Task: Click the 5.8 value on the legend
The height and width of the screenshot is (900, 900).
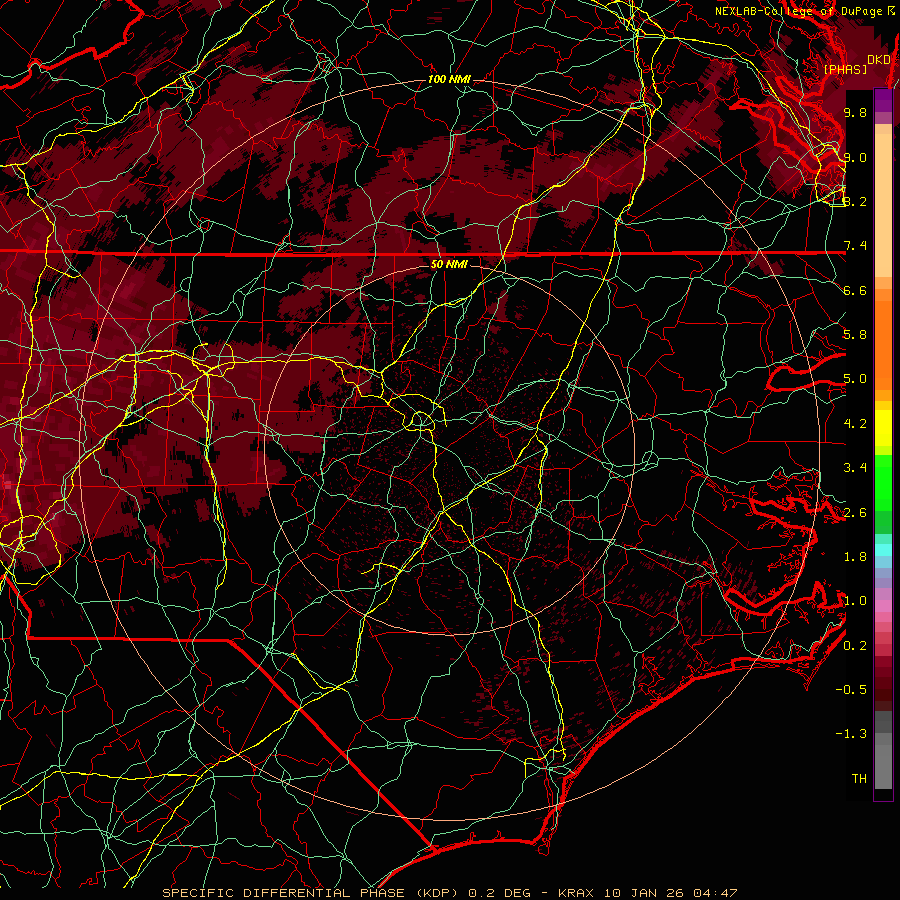Action: click(x=855, y=335)
